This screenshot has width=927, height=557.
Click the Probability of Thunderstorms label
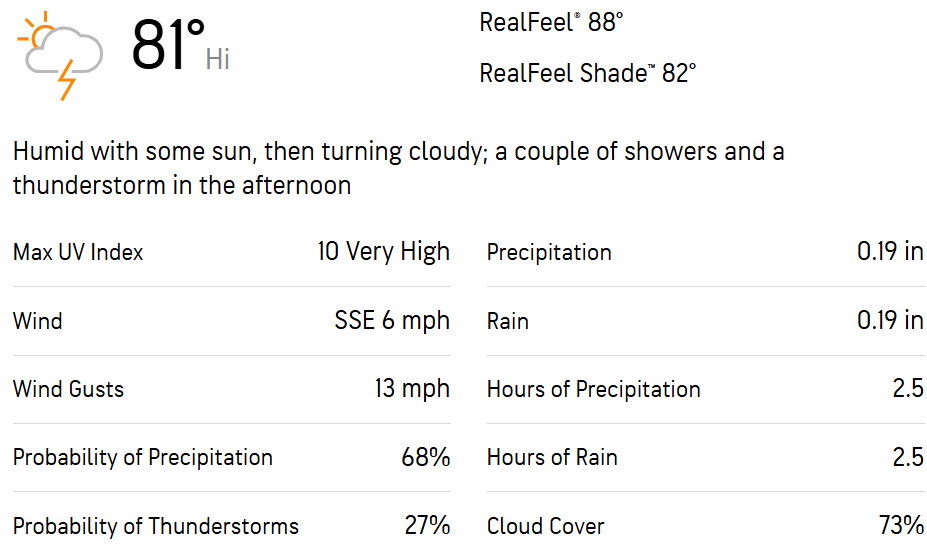pos(156,526)
